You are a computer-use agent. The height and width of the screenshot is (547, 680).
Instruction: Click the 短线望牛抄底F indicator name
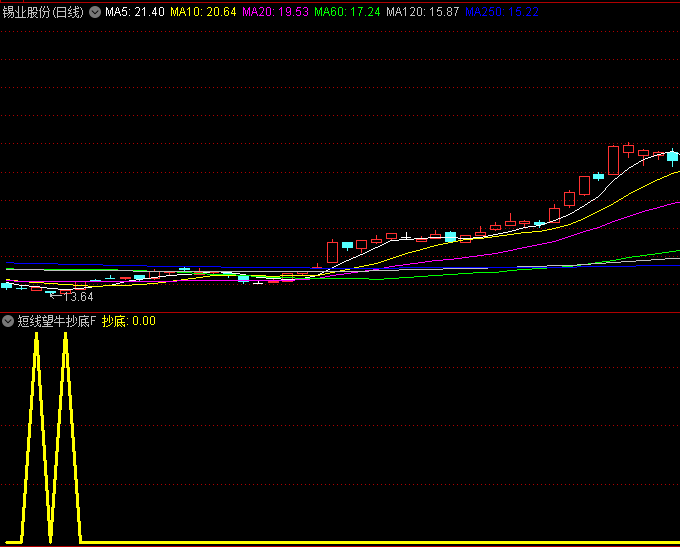click(57, 321)
